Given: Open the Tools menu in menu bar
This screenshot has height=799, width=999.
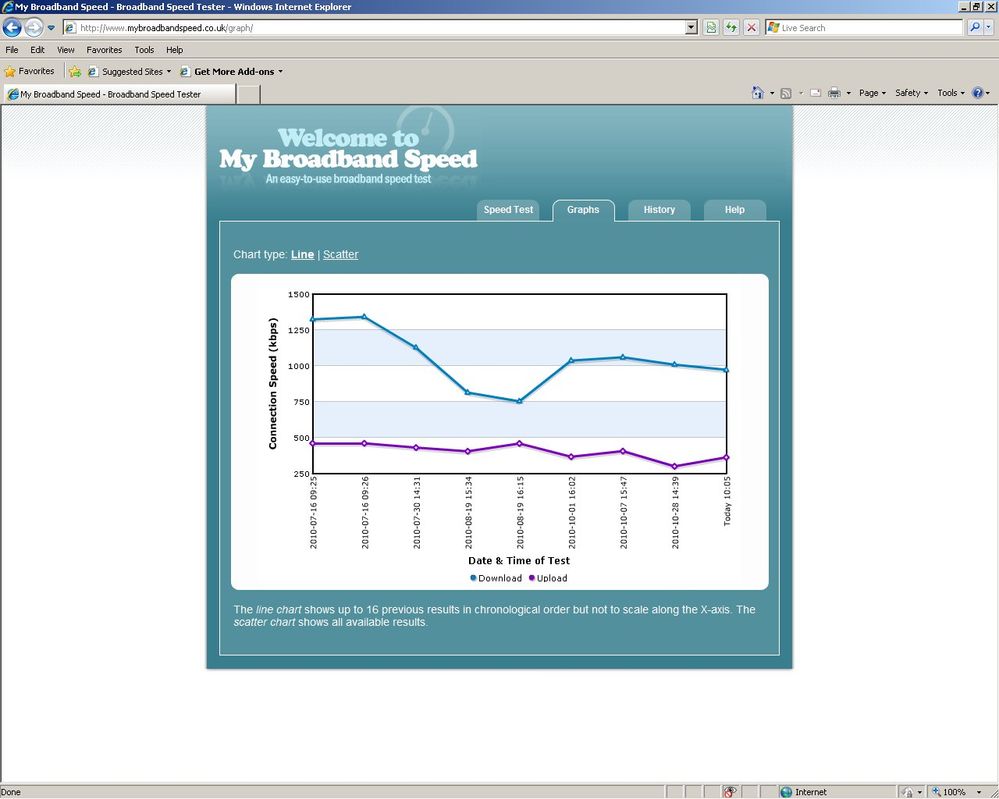Looking at the screenshot, I should (144, 50).
